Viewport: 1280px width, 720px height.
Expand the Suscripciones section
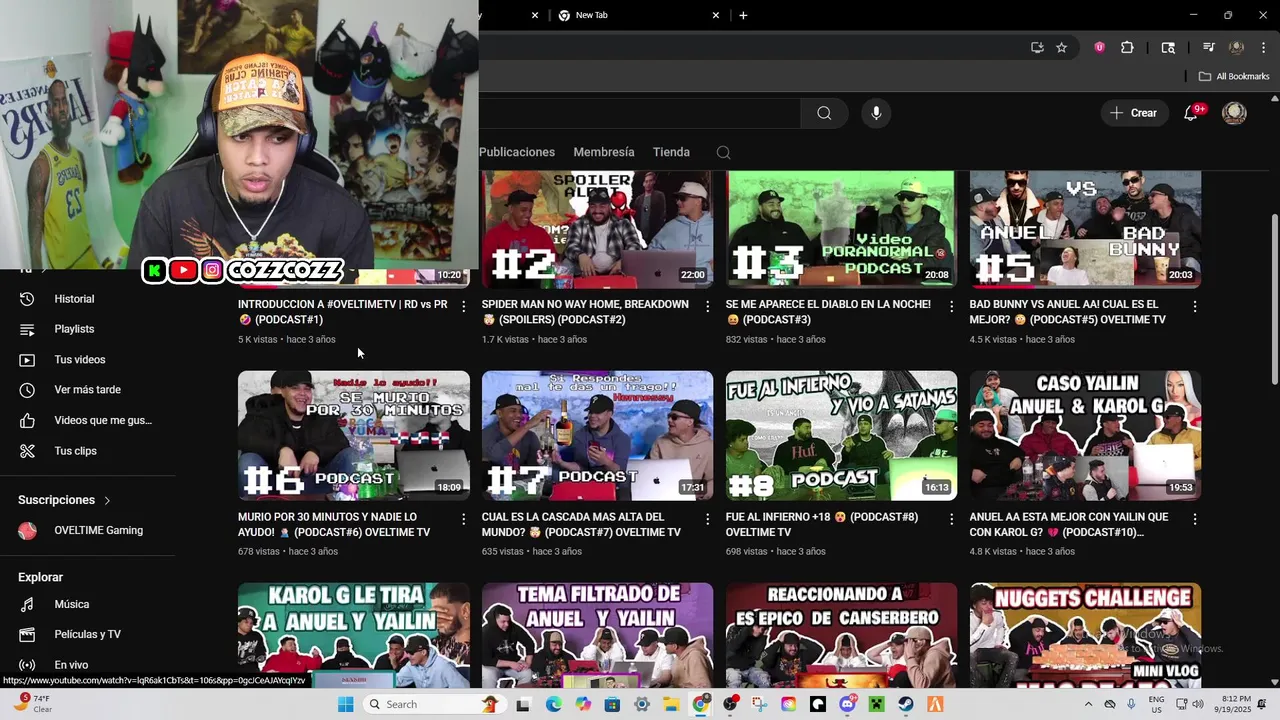point(64,500)
